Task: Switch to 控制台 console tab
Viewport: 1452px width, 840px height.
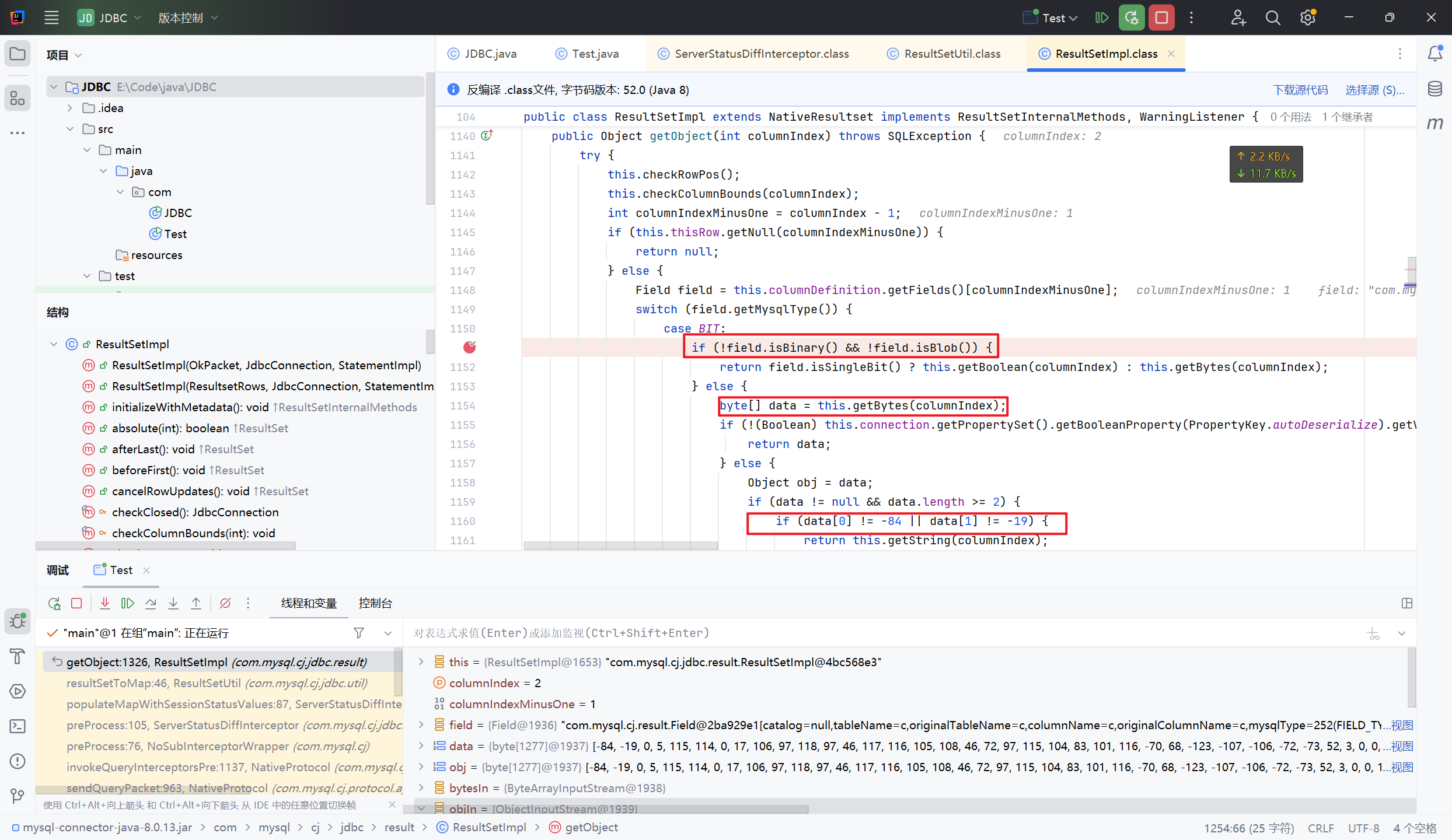Action: 375,603
